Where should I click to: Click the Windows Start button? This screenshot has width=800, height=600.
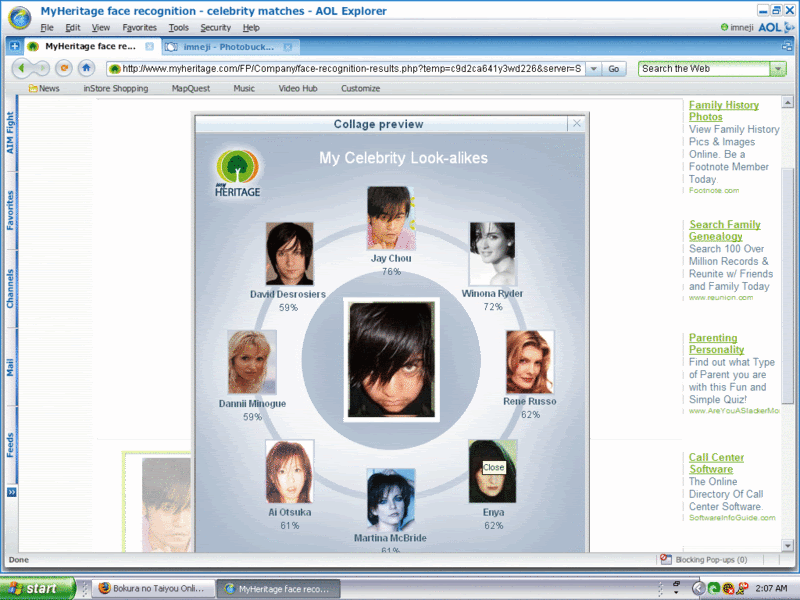37,589
